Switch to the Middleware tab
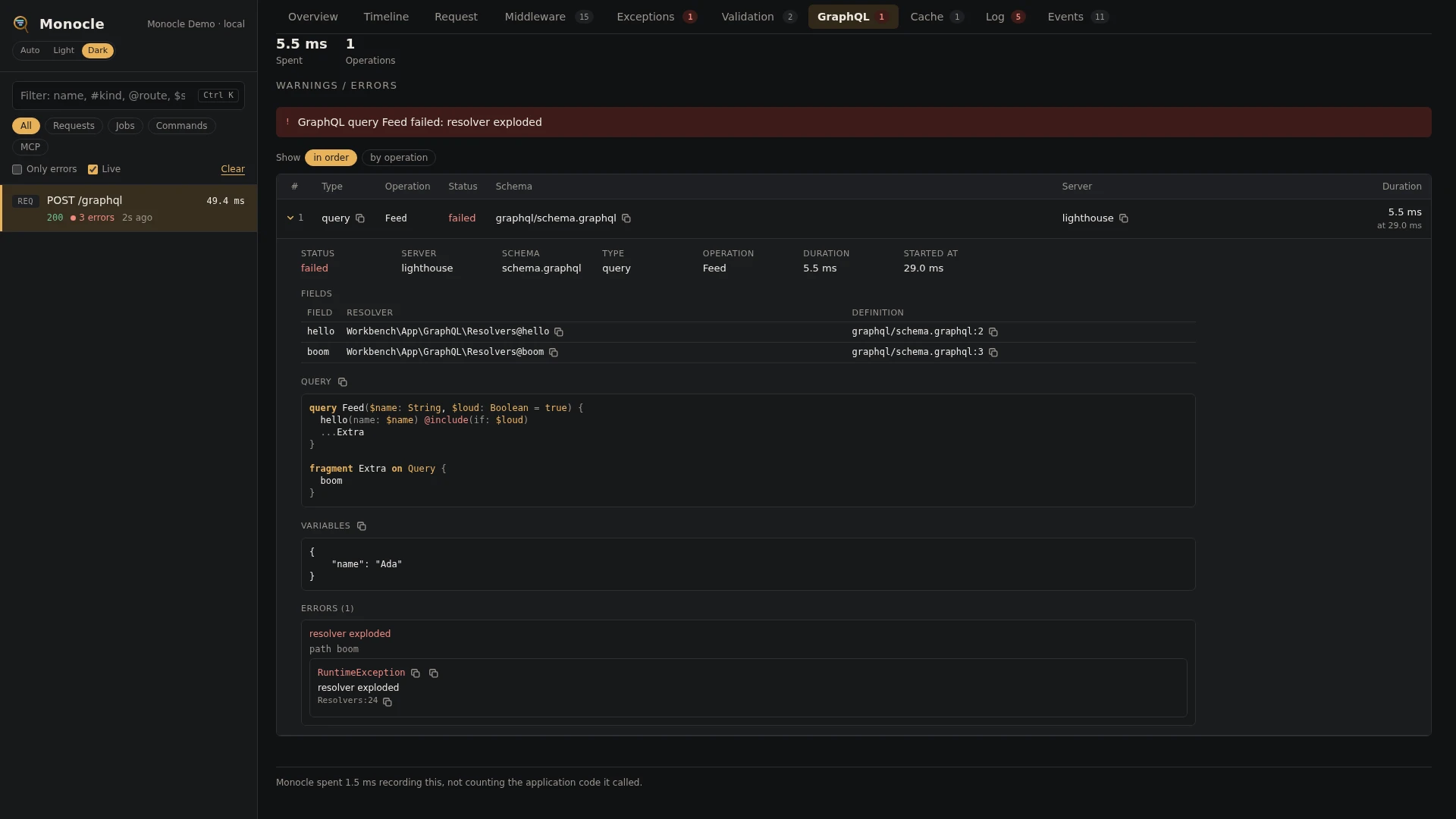 click(x=548, y=17)
